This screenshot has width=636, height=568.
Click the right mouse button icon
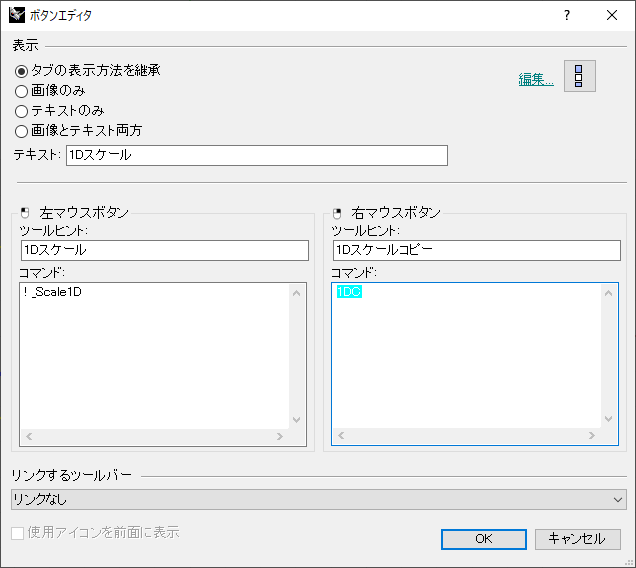pos(337,213)
